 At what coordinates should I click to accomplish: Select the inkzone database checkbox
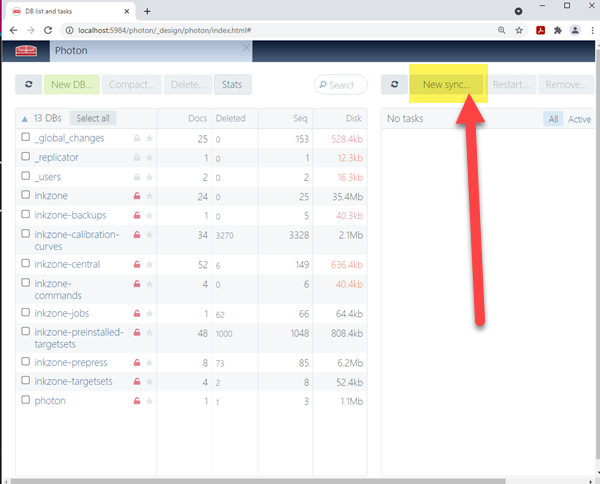point(26,195)
